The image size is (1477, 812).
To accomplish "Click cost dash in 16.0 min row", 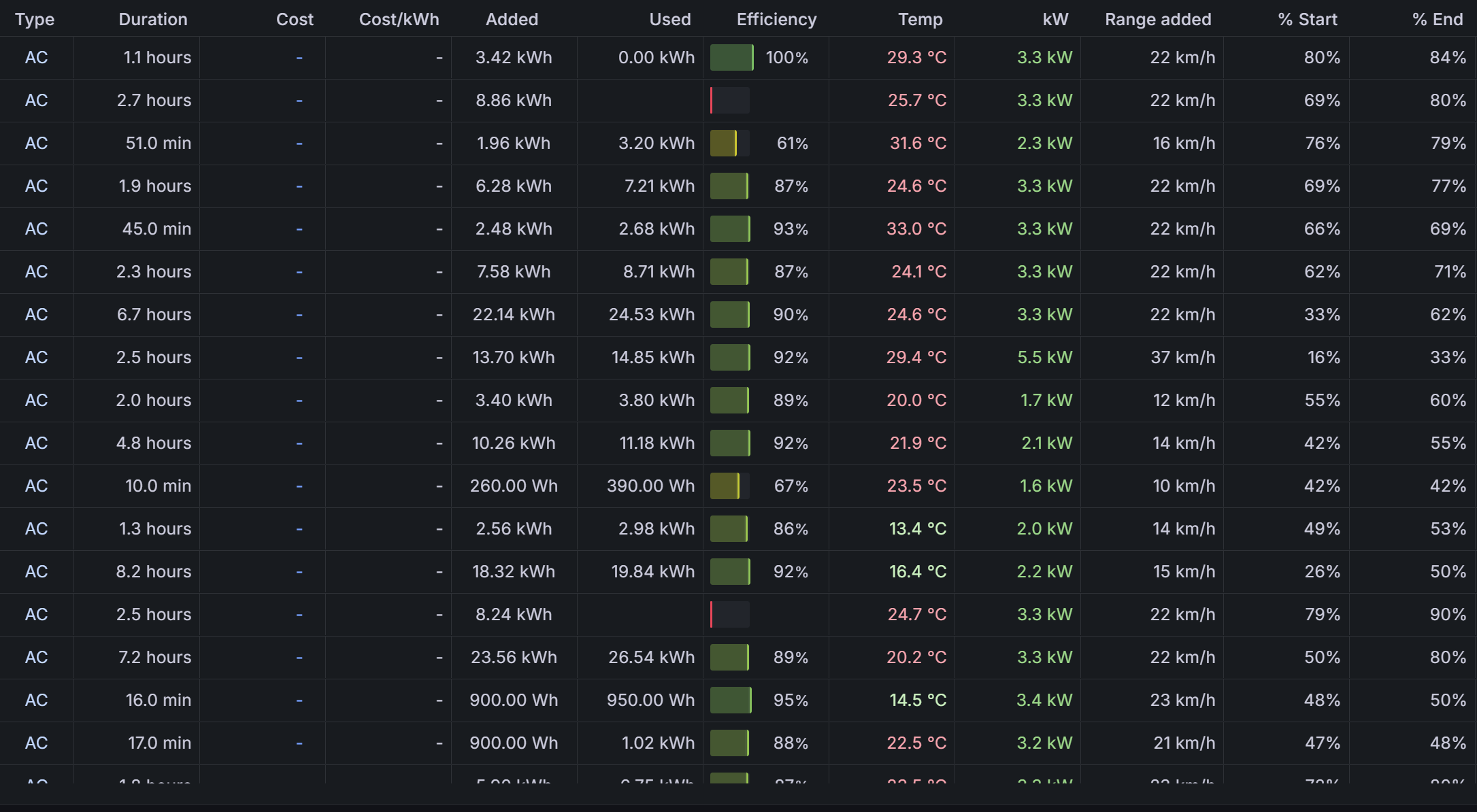I will [299, 700].
